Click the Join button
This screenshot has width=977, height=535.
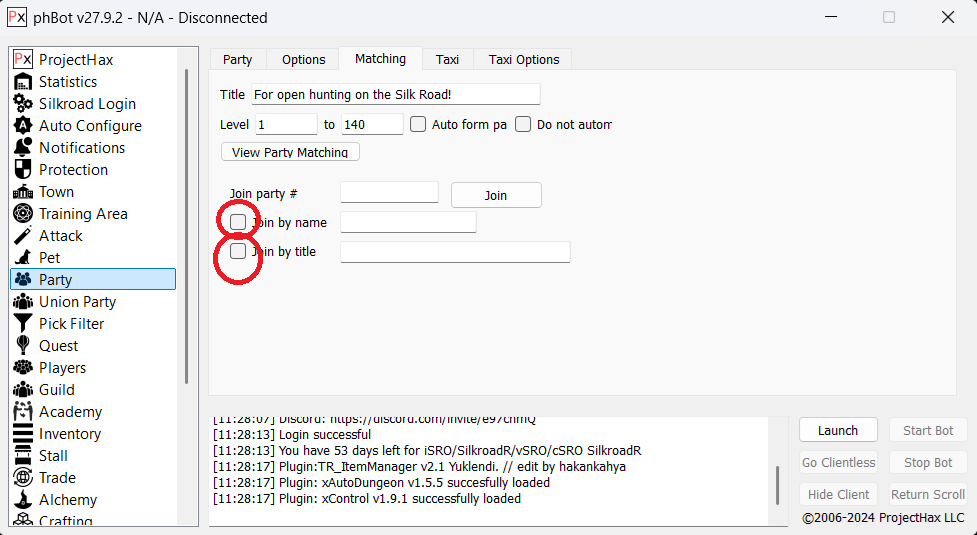[496, 195]
